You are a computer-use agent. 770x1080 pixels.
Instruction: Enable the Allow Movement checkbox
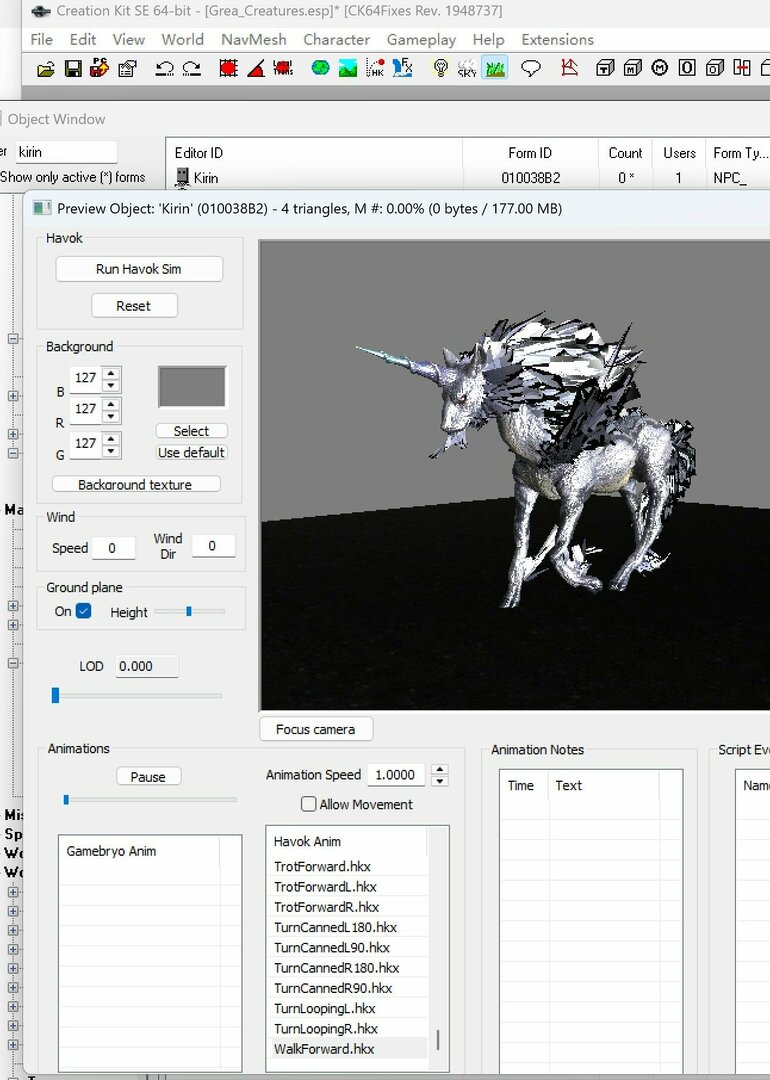coord(309,804)
